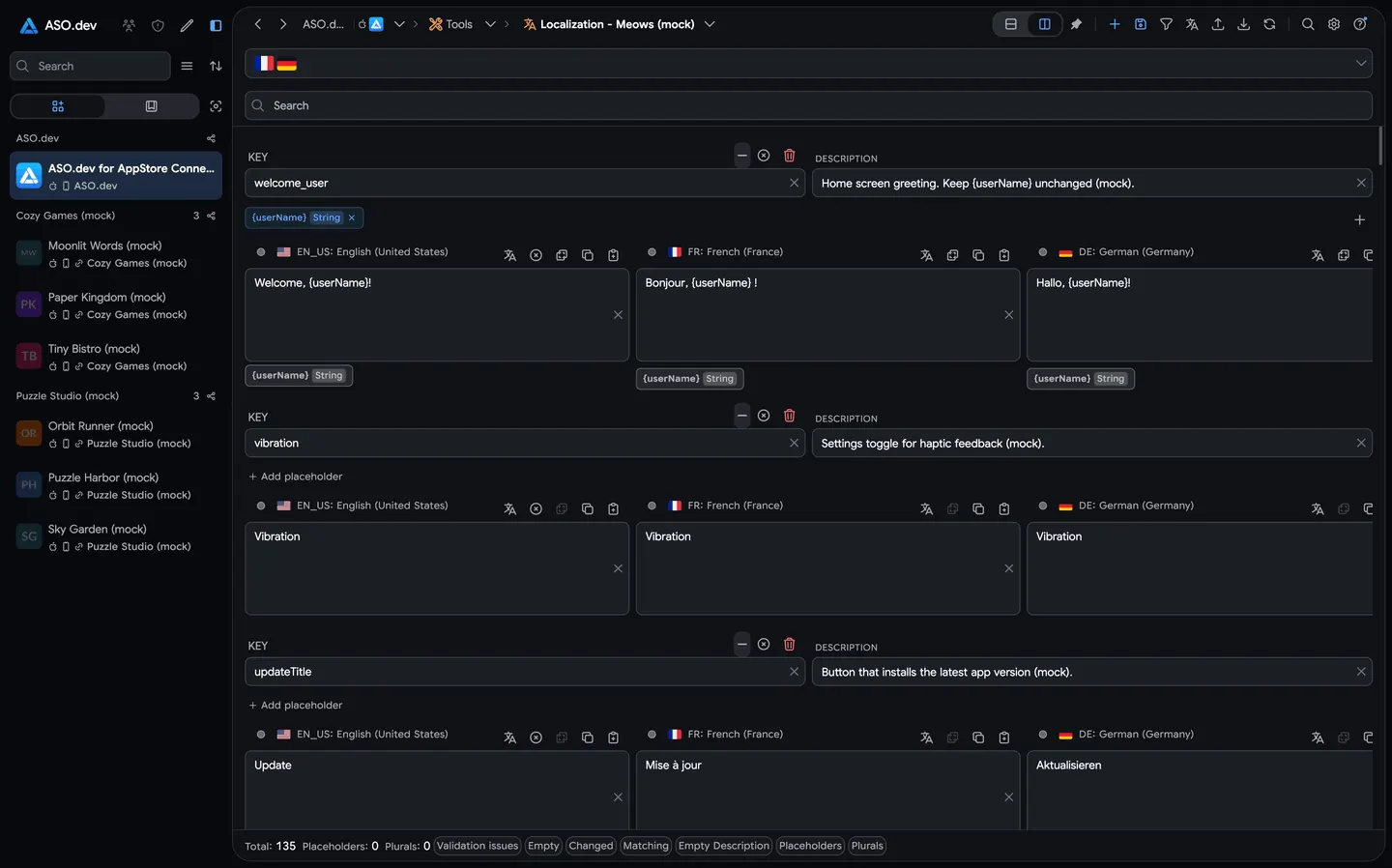Viewport: 1392px width, 868px height.
Task: Click the welcome_user key input field
Action: (x=524, y=183)
